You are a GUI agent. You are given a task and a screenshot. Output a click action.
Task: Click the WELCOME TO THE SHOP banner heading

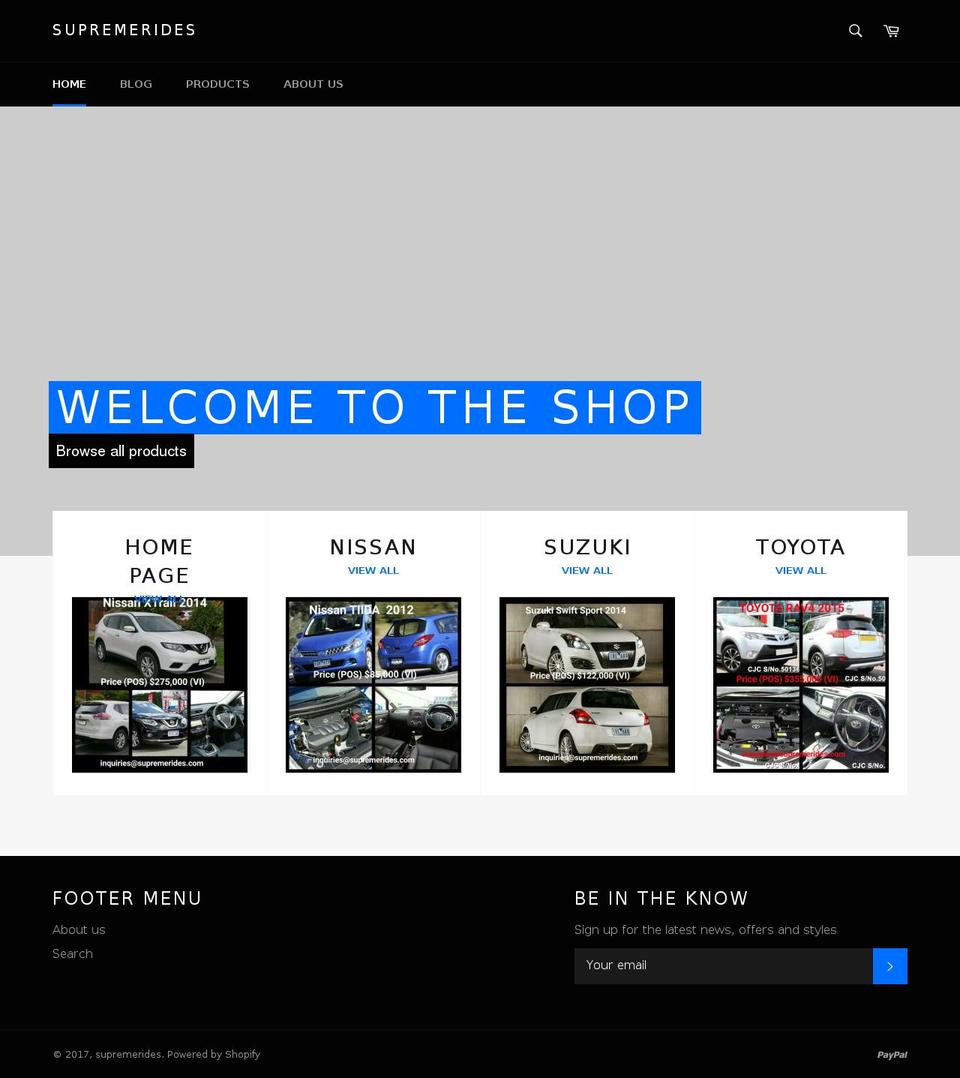[x=375, y=407]
